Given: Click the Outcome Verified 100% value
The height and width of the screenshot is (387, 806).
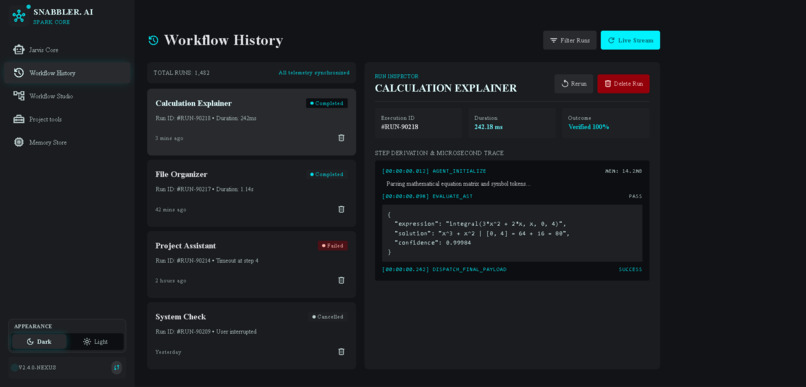Looking at the screenshot, I should [589, 127].
